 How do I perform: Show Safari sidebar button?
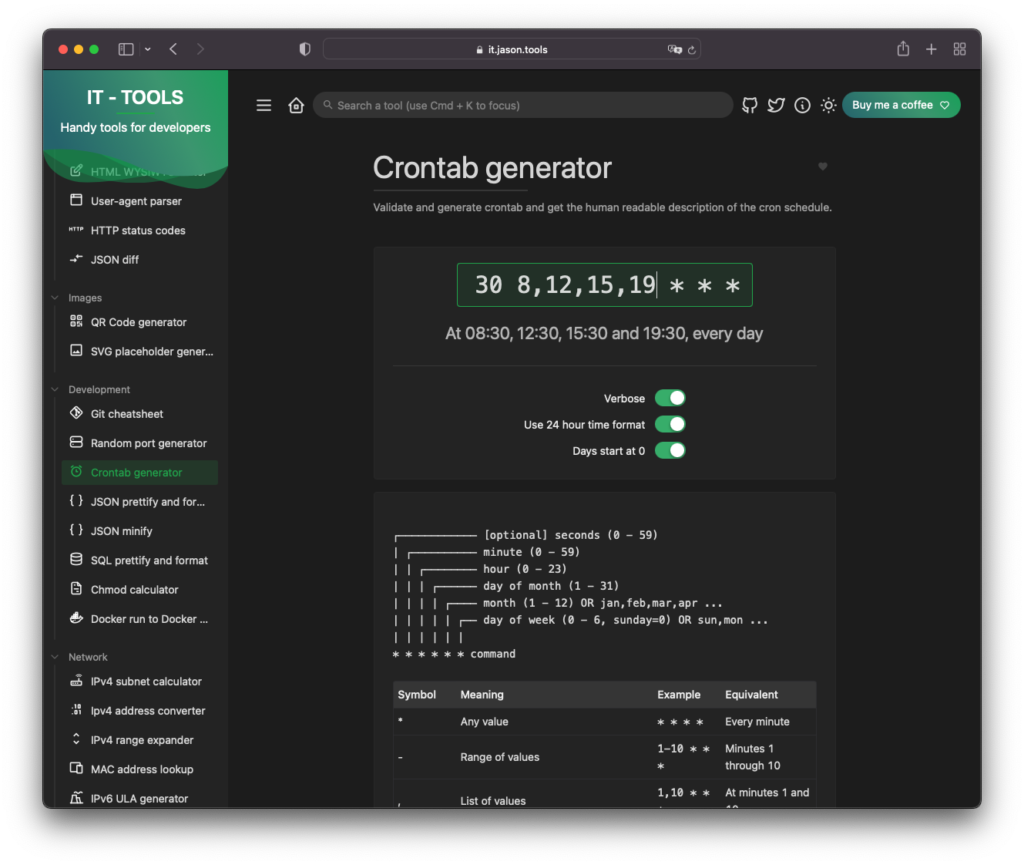(x=125, y=49)
